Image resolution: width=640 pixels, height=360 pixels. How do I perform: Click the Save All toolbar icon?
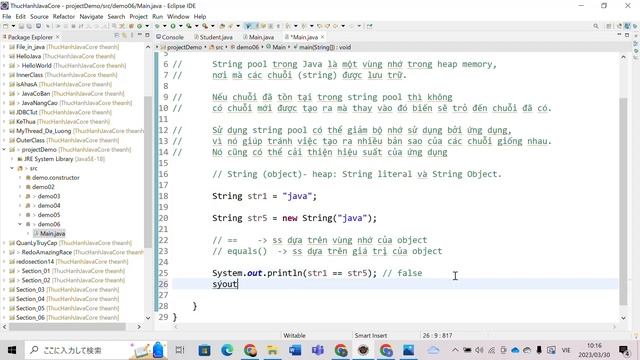(29, 26)
